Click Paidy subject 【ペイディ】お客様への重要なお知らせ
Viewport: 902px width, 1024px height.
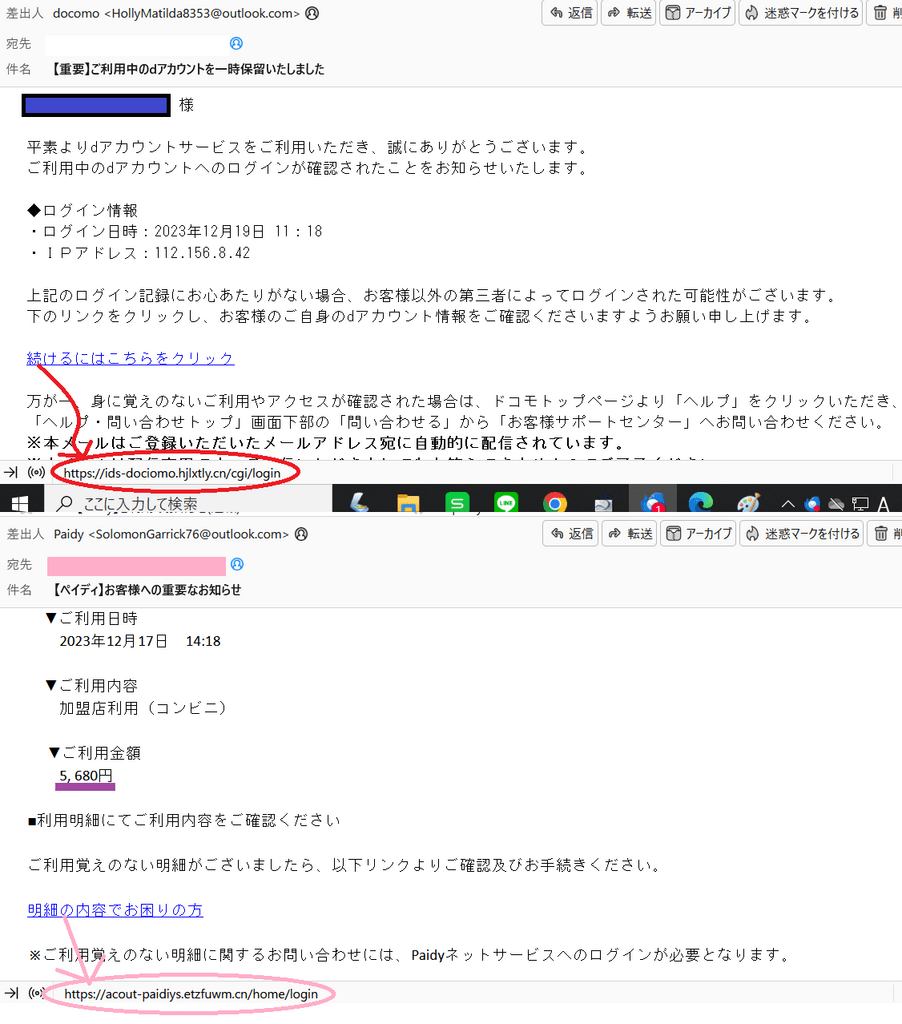point(147,589)
